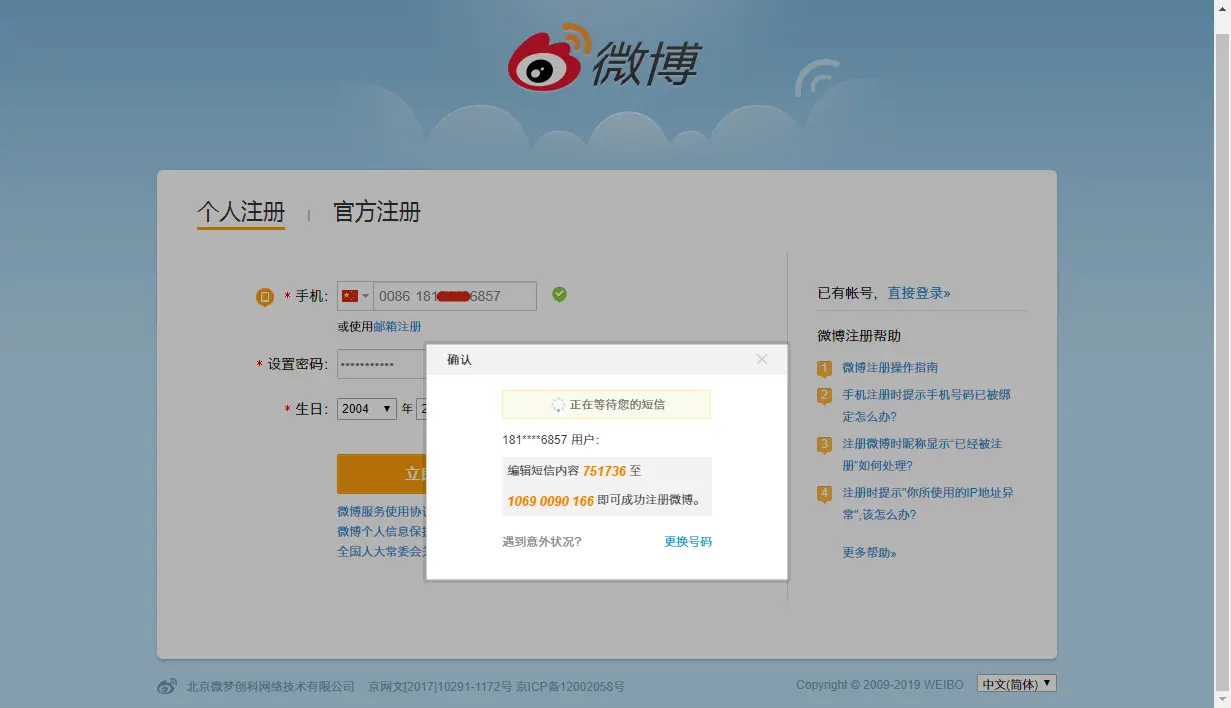Click the orange phone icon beside 手机
Screen dimensions: 1231x708
(x=264, y=297)
